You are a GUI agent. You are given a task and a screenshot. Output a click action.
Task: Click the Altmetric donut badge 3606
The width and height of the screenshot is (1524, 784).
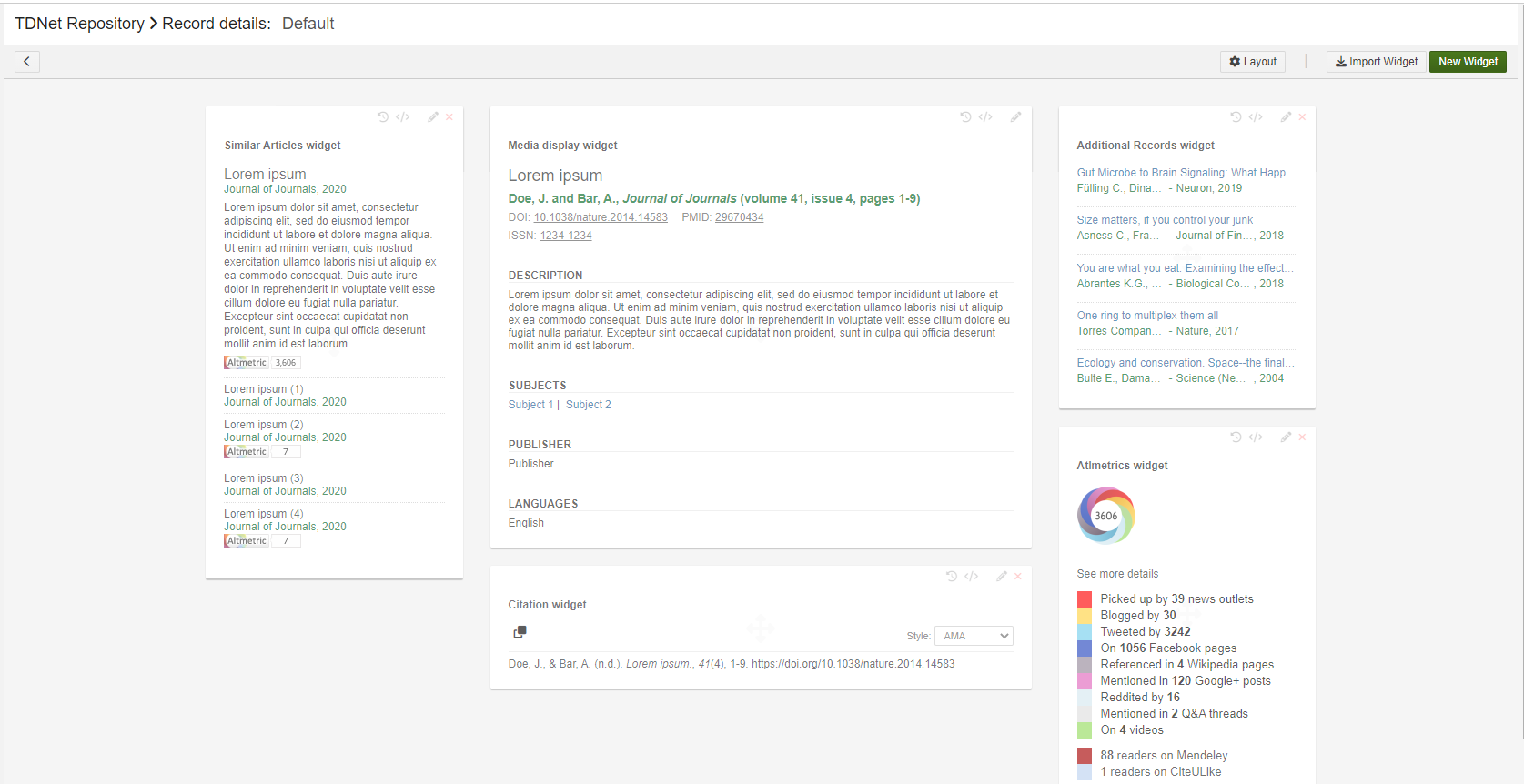pyautogui.click(x=1105, y=516)
